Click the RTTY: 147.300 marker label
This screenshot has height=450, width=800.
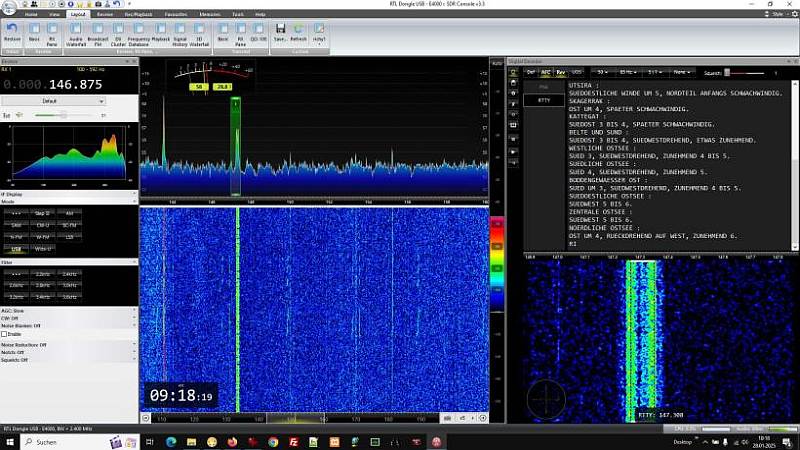(660, 415)
